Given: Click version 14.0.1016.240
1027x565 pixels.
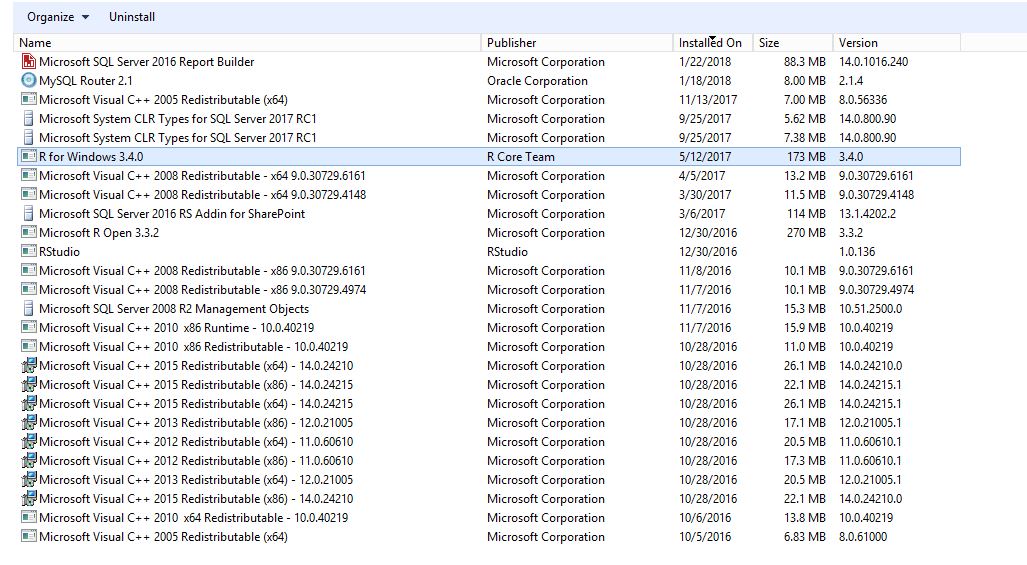Looking at the screenshot, I should click(874, 62).
